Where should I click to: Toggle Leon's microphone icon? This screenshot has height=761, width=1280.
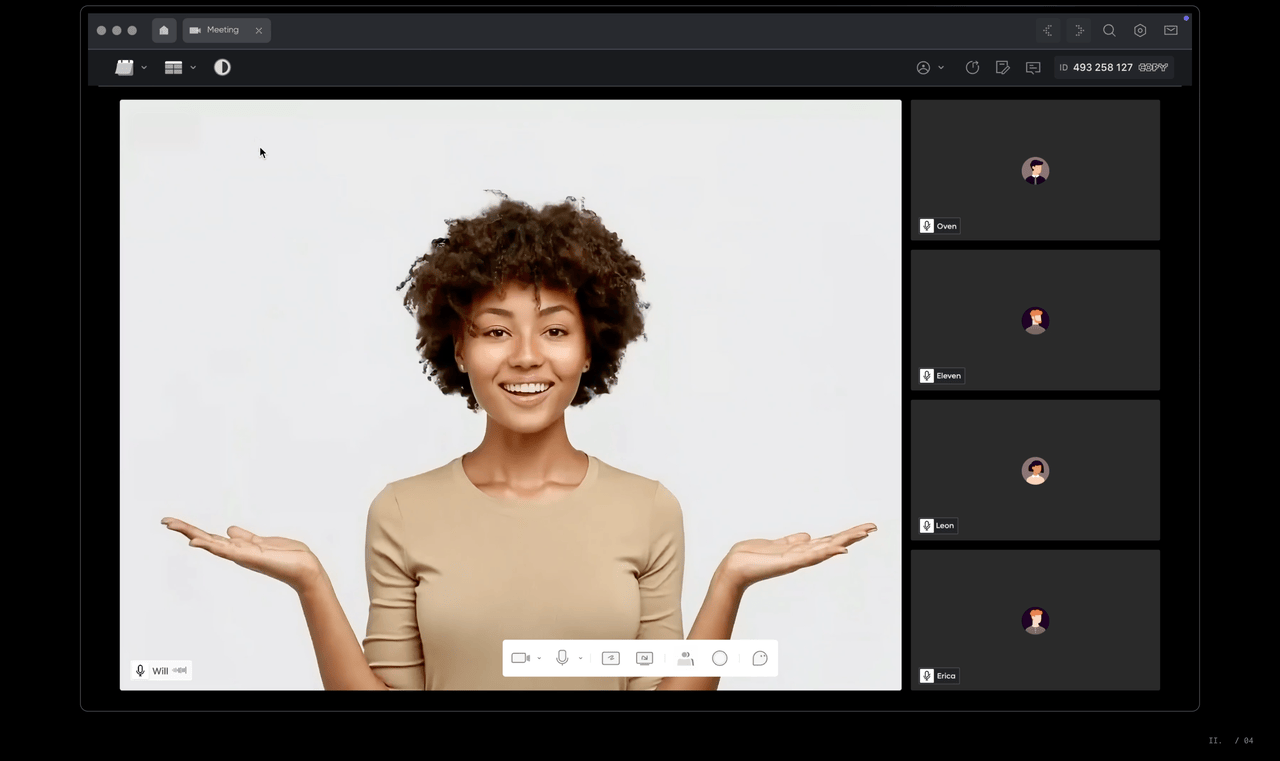pyautogui.click(x=927, y=525)
